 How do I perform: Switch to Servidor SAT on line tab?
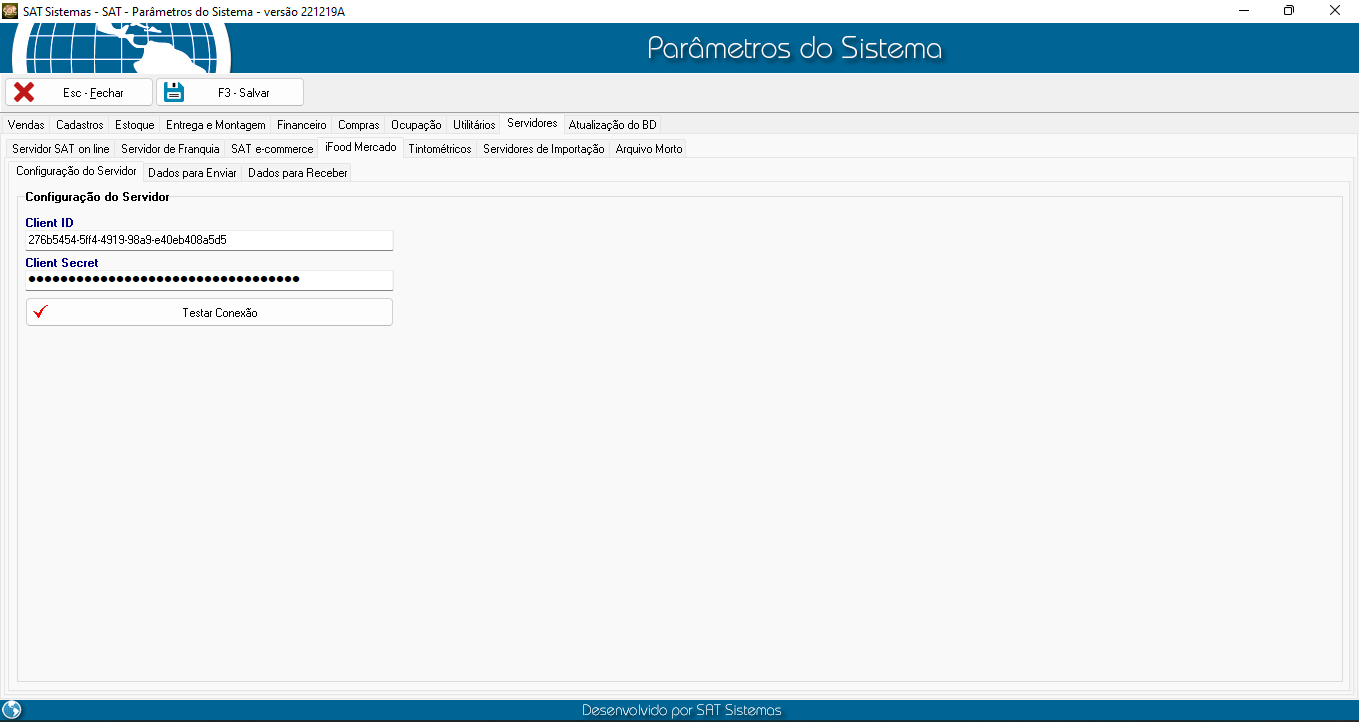click(61, 149)
